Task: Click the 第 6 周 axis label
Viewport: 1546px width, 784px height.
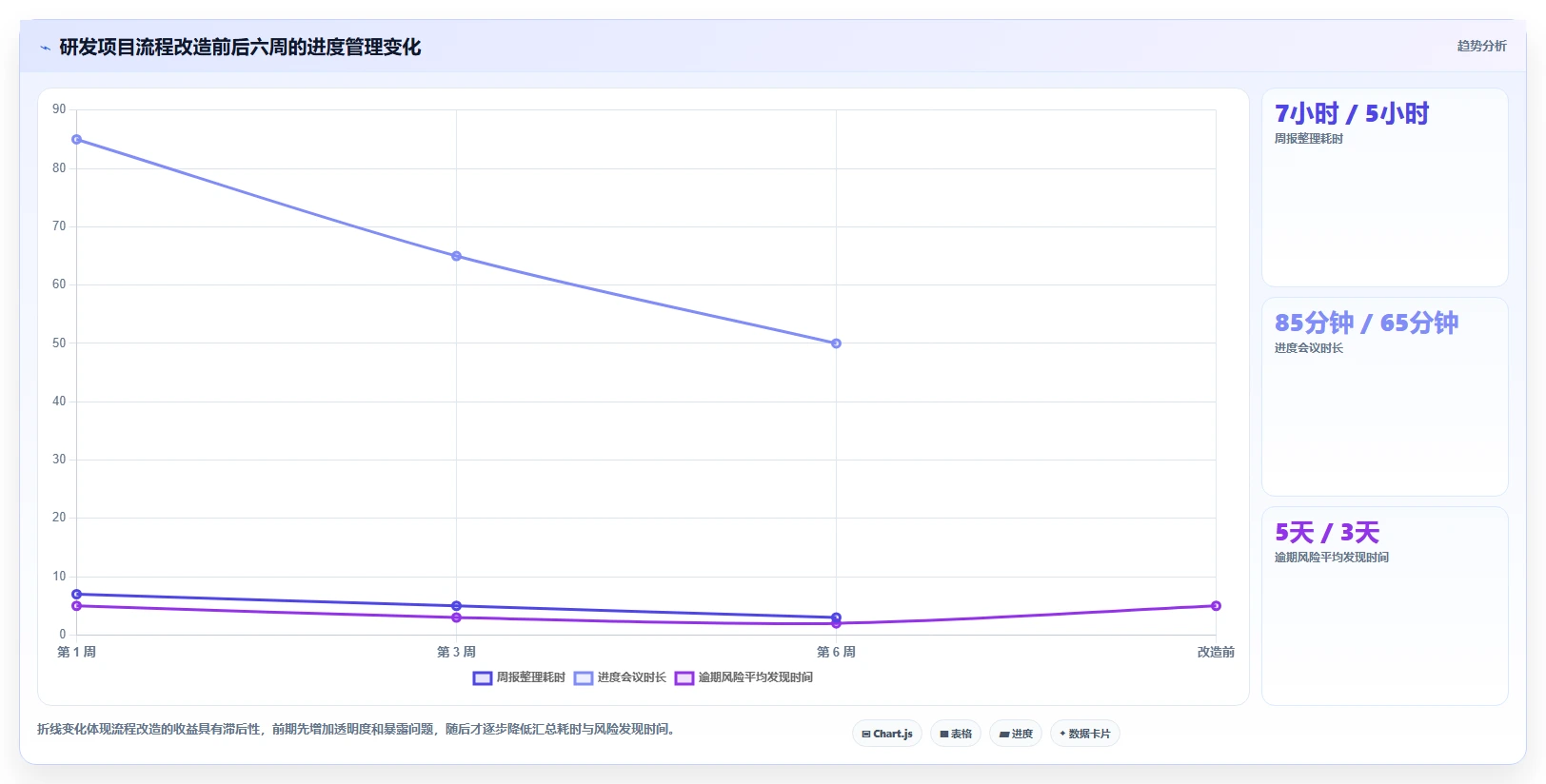Action: (x=837, y=652)
